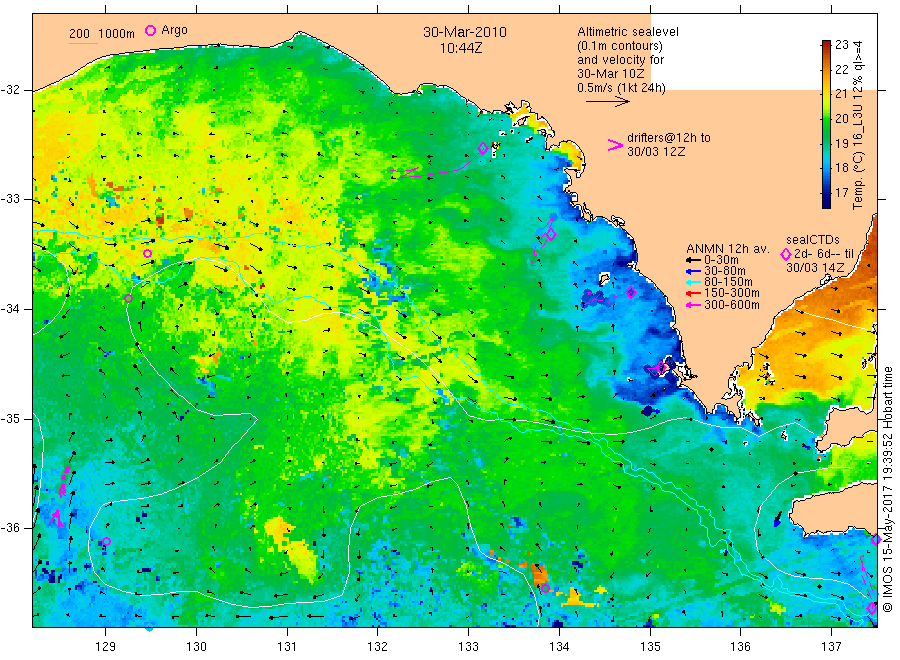The image size is (900, 660).
Task: Click the red 150-300m ANMN legend arrow
Action: [693, 293]
